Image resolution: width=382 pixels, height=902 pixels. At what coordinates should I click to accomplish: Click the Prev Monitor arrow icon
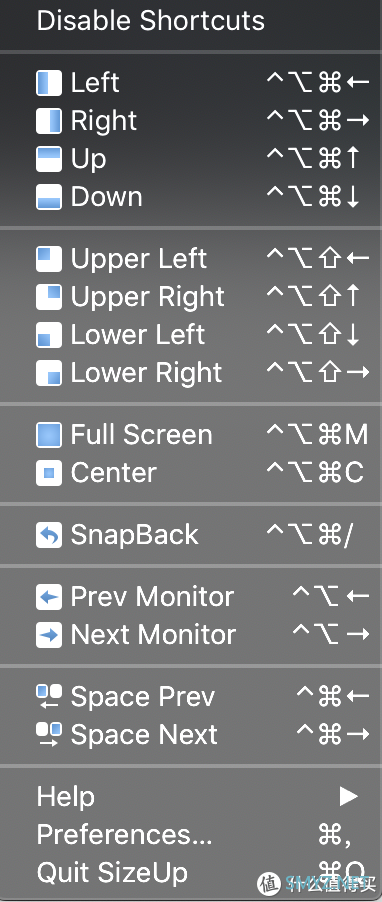coord(49,597)
